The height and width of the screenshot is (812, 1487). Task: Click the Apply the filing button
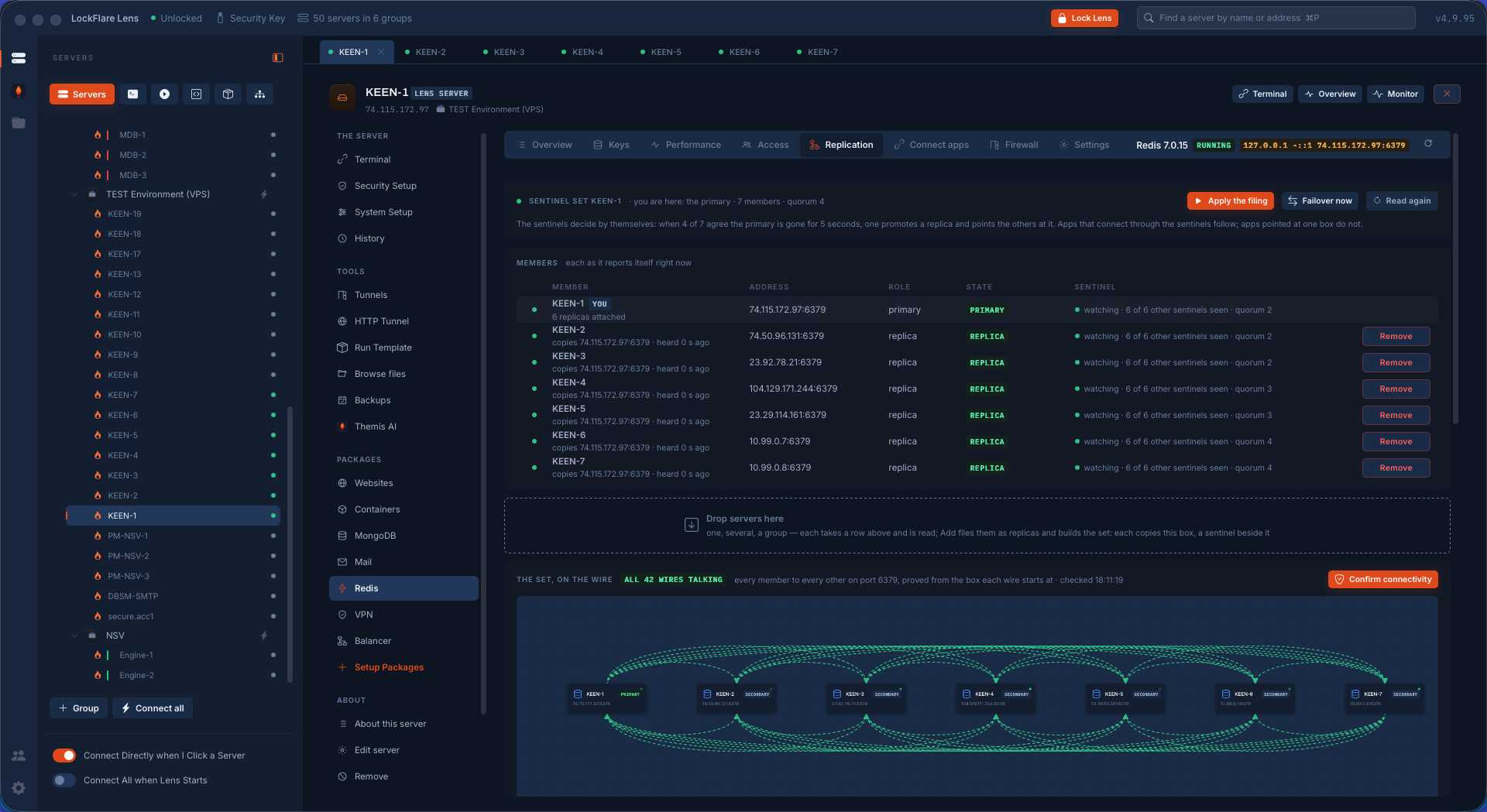[x=1231, y=200]
